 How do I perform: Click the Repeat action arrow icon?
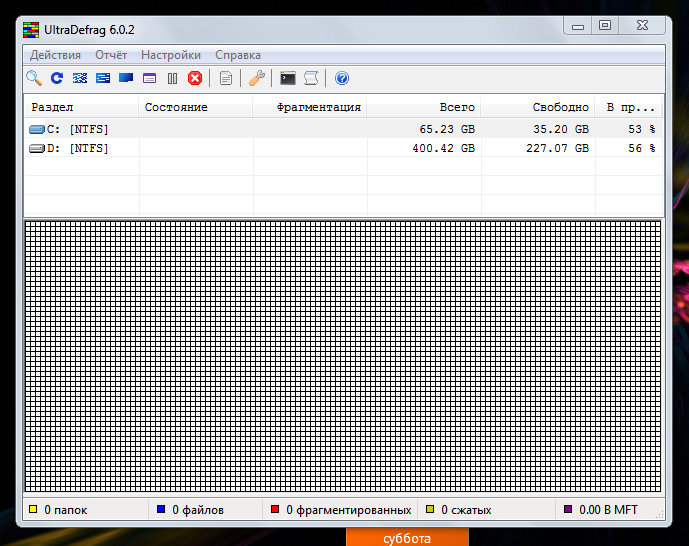coord(57,78)
